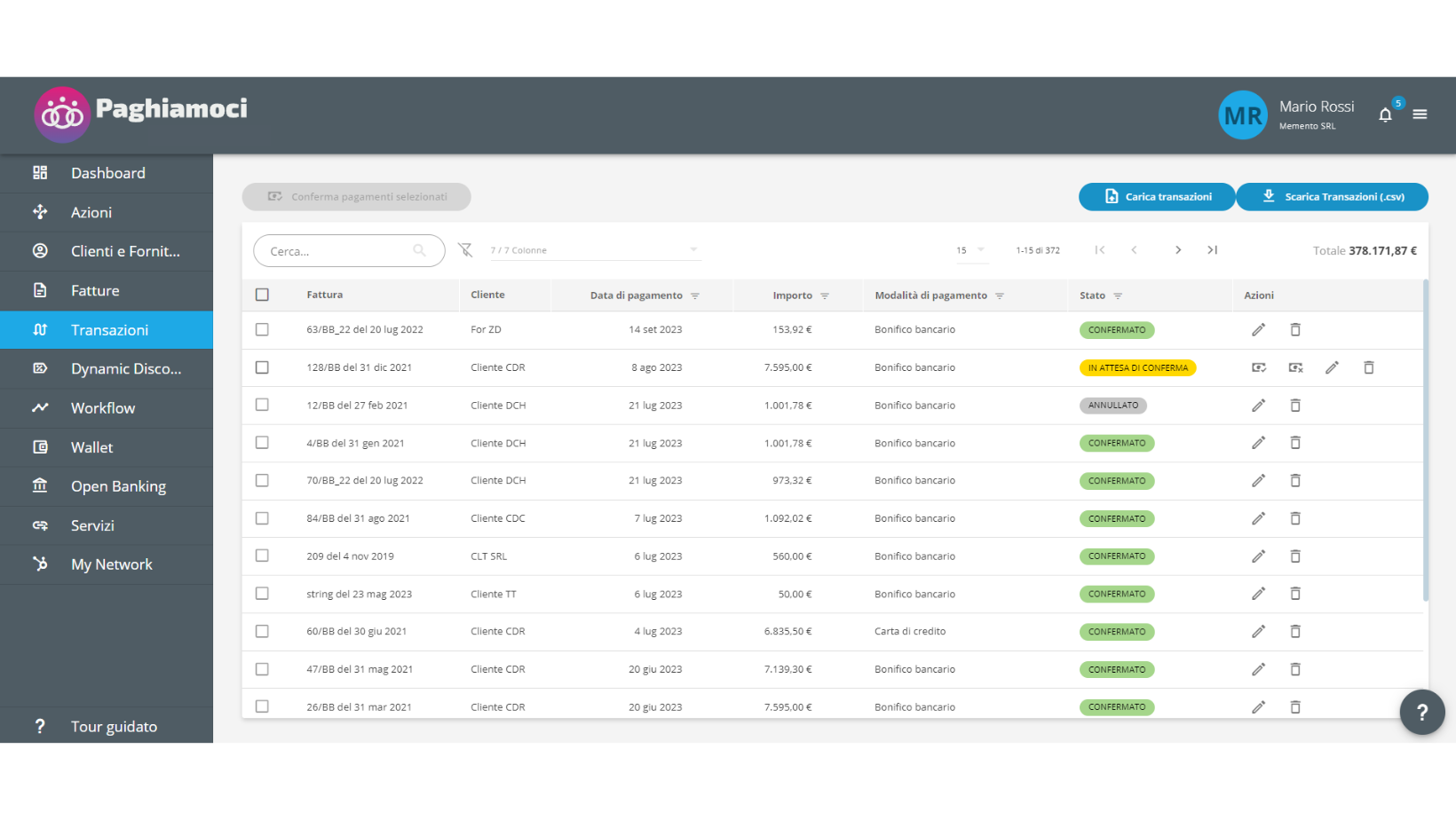Image resolution: width=1456 pixels, height=820 pixels.
Task: Delete the Cliente TT transaction row
Action: pyautogui.click(x=1295, y=594)
